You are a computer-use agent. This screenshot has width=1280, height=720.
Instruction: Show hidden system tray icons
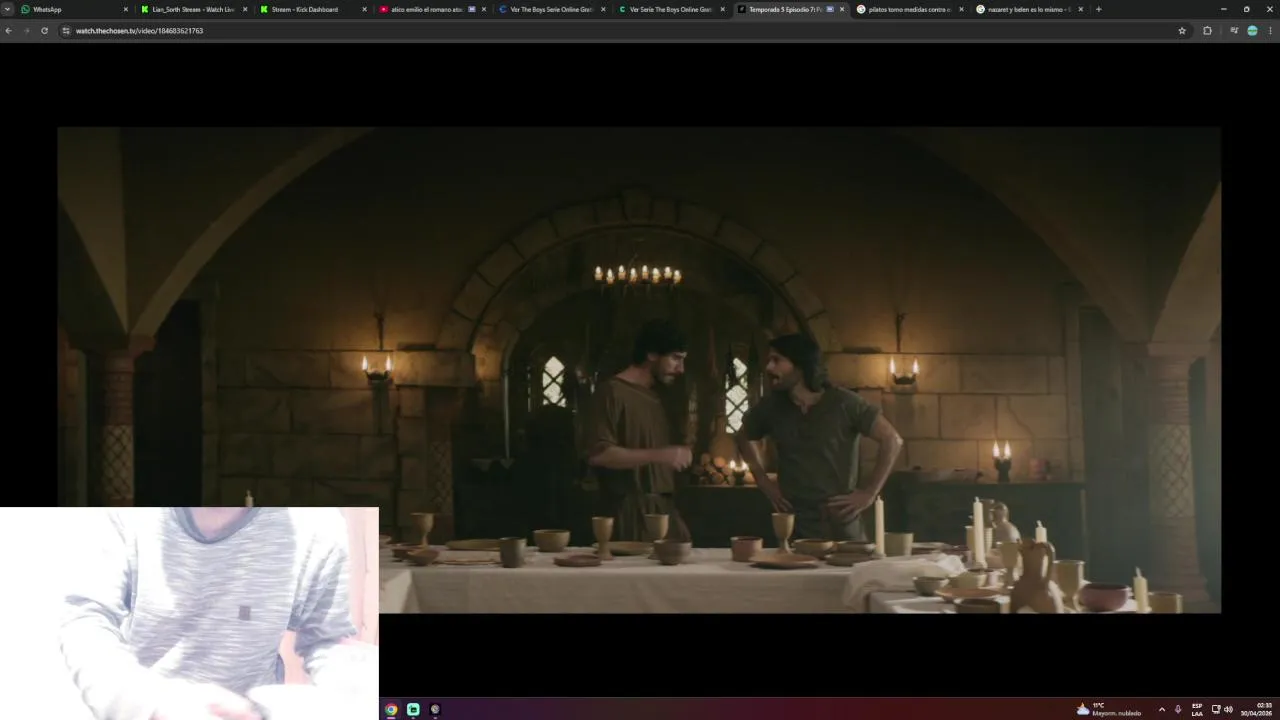1161,709
